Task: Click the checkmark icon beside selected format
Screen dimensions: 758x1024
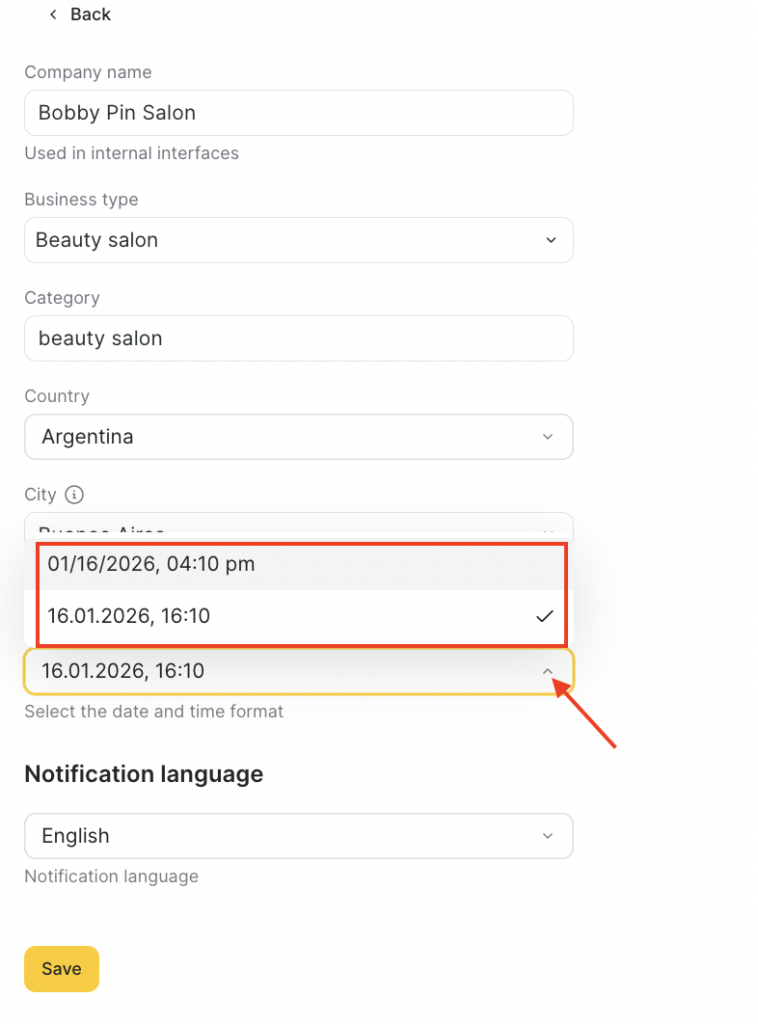Action: (544, 617)
